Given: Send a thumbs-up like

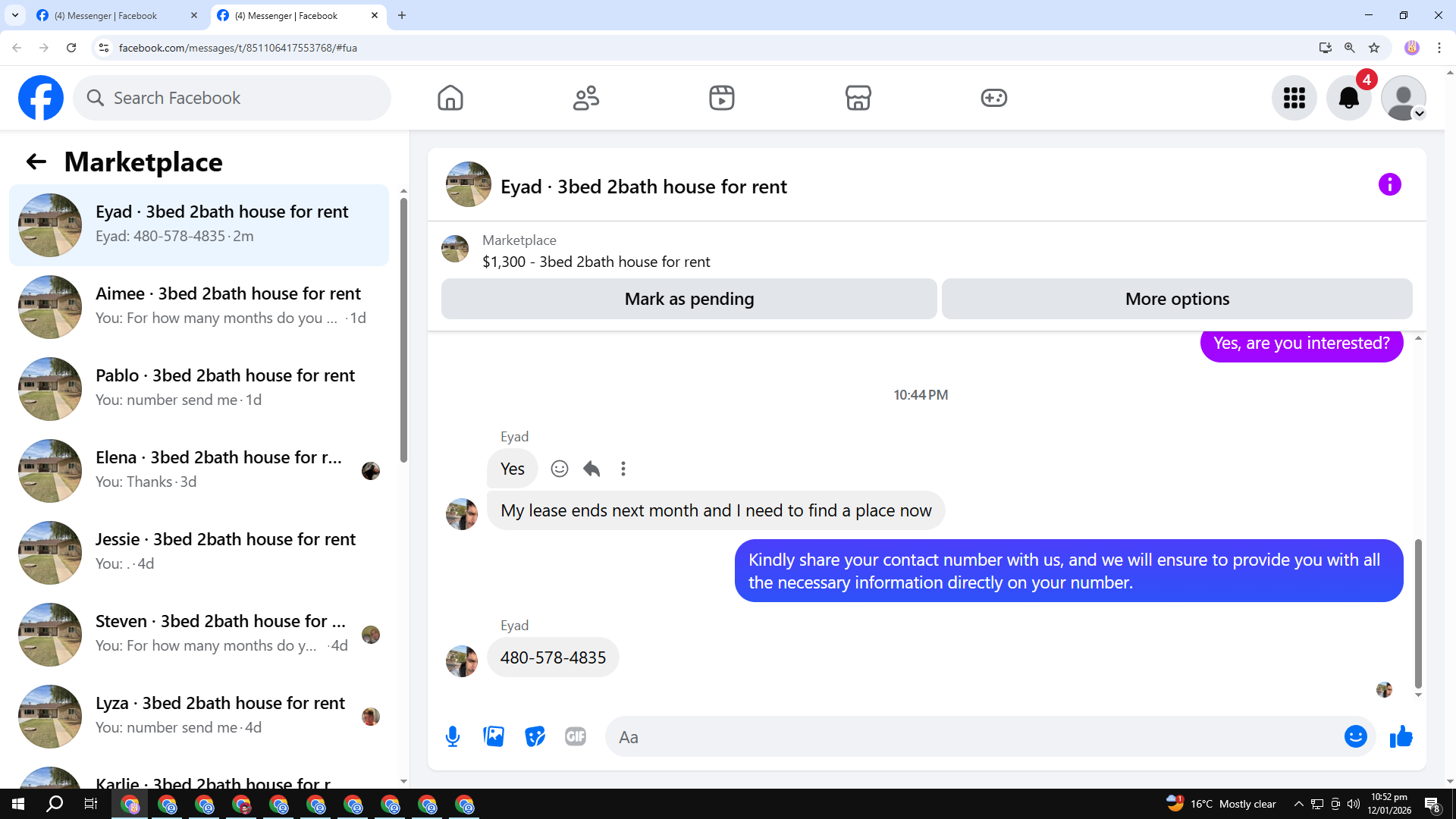Looking at the screenshot, I should [x=1401, y=736].
